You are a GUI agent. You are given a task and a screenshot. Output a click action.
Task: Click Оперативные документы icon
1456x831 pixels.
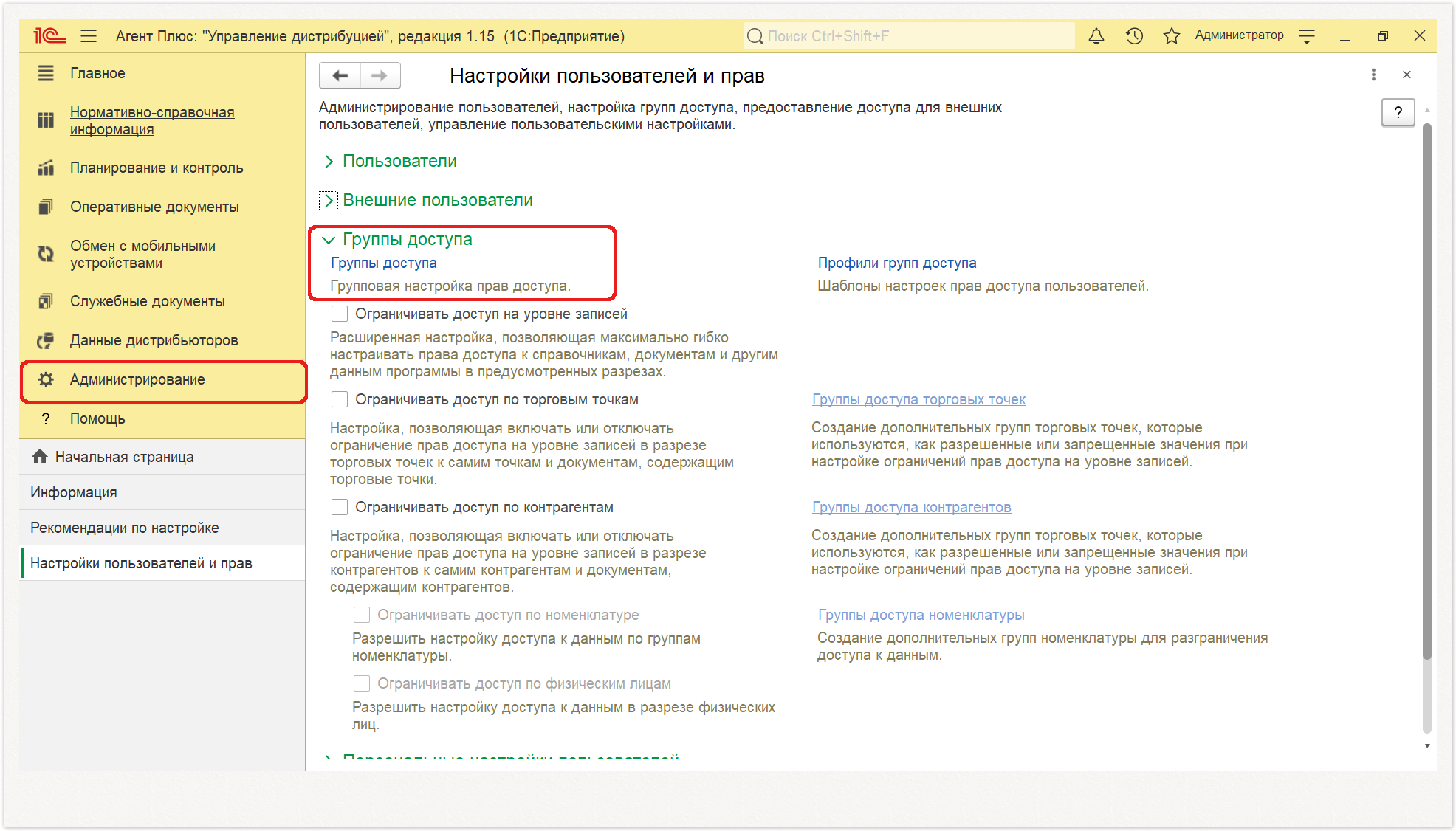46,207
